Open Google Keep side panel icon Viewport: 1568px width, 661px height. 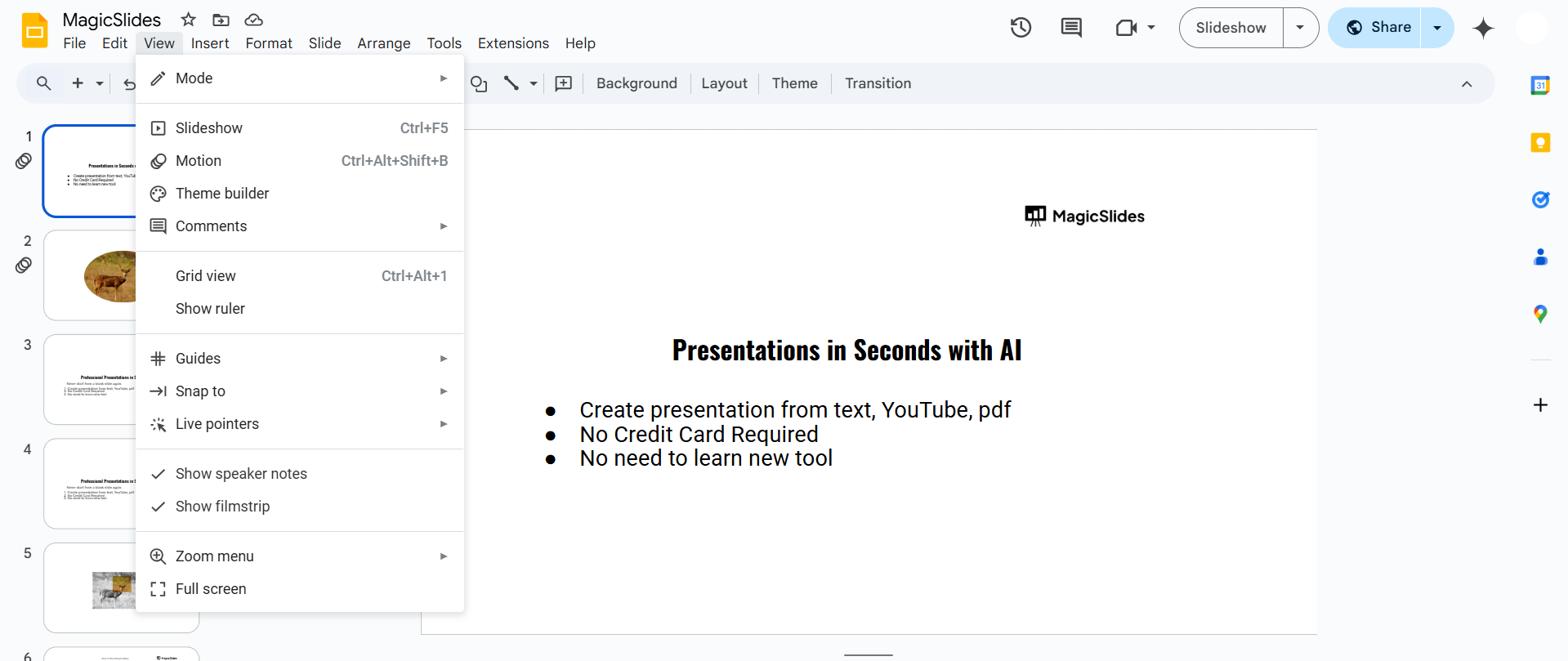pos(1539,143)
